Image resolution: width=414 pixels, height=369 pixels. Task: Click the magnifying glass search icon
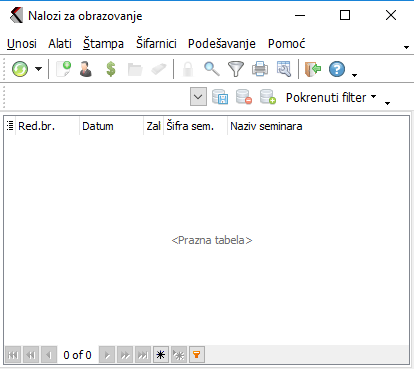pos(212,69)
